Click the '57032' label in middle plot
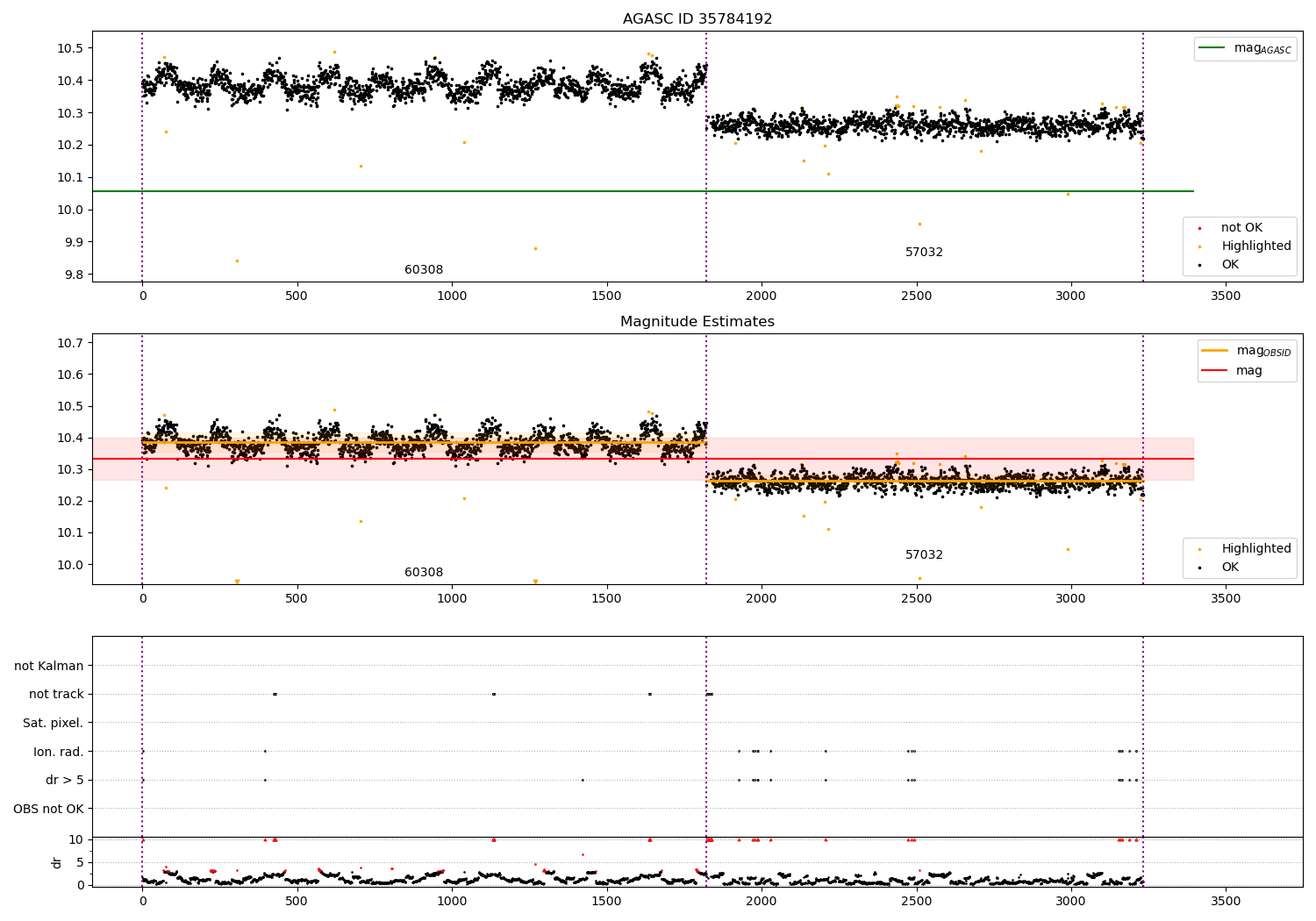The image size is (1316, 921). pyautogui.click(x=924, y=555)
